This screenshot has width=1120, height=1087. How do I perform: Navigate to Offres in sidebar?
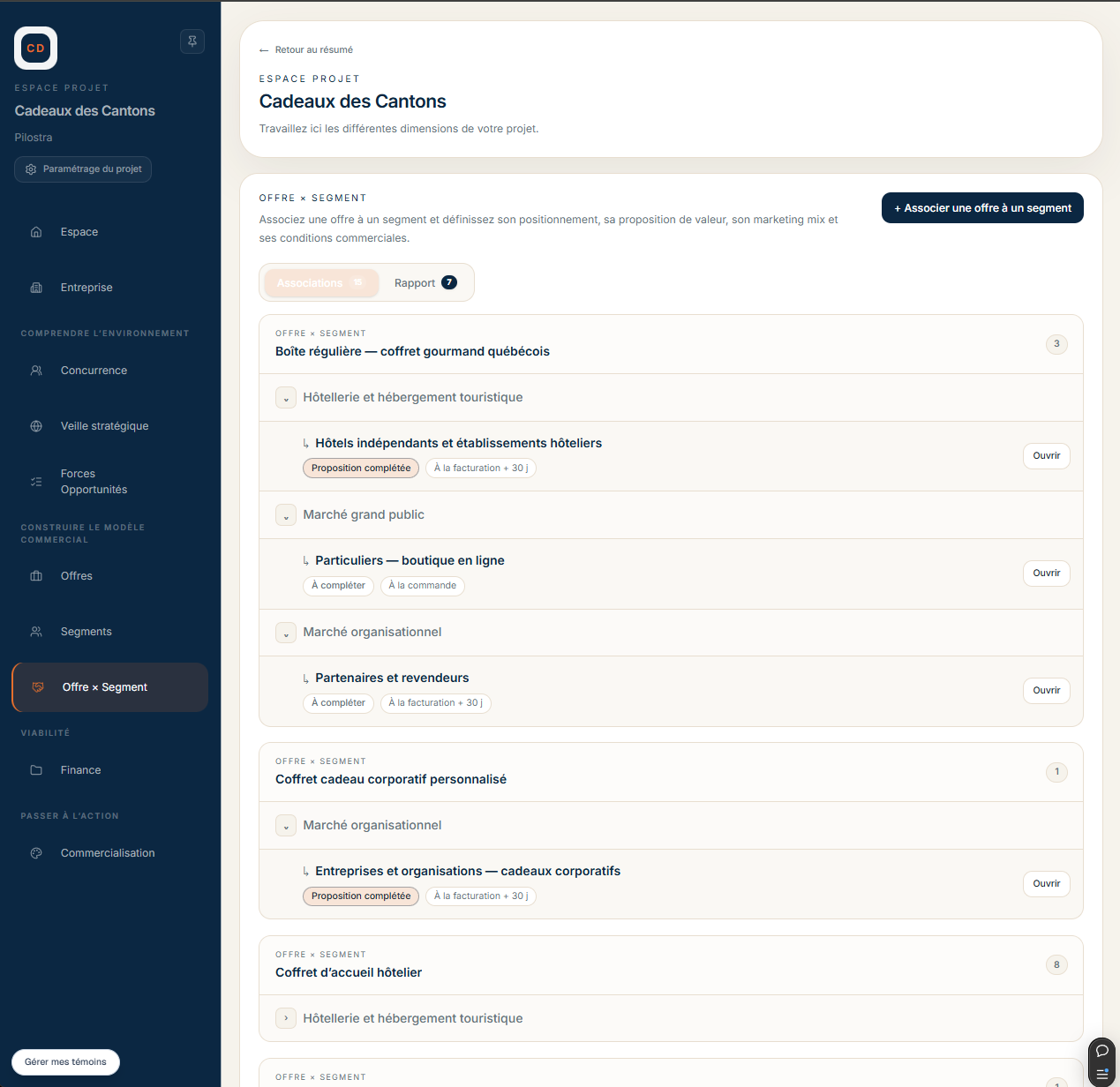(77, 576)
